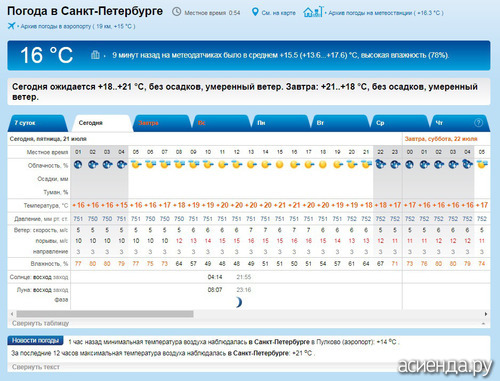Viewport: 500px width, 381px height.
Task: Click the sunrise time 04:14
Action: click(215, 277)
